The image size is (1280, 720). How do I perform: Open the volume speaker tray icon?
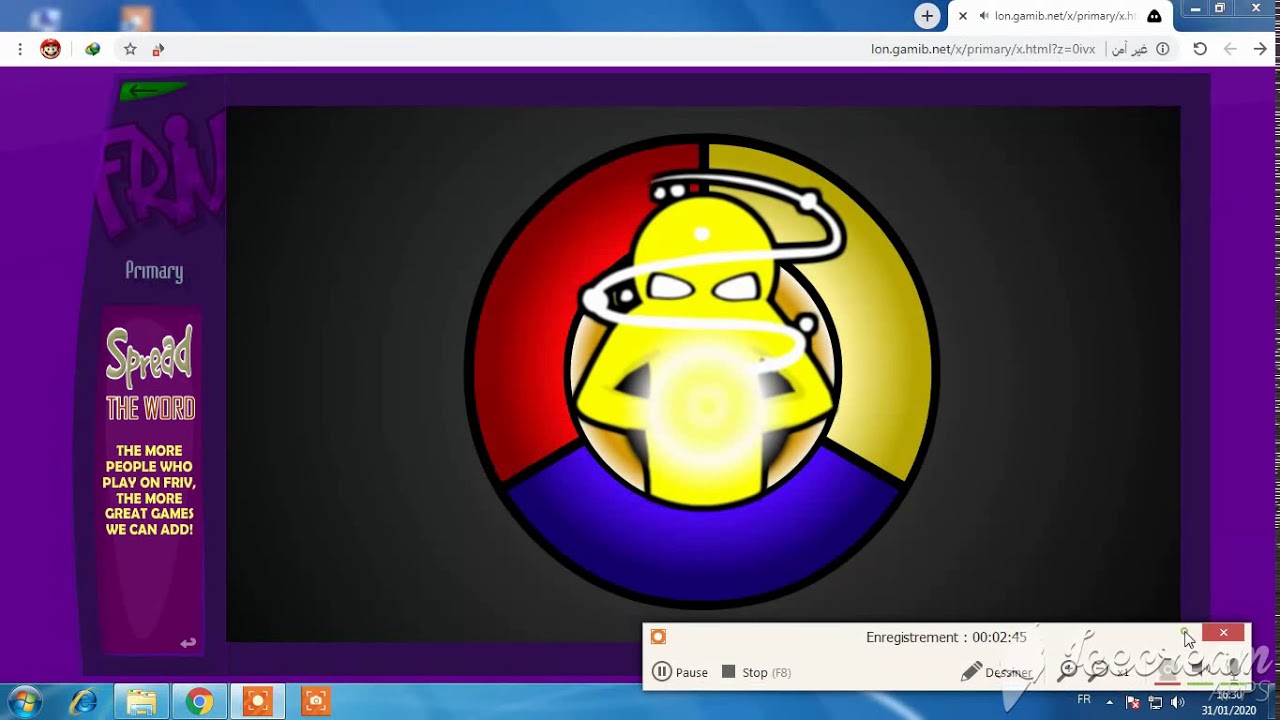1177,702
